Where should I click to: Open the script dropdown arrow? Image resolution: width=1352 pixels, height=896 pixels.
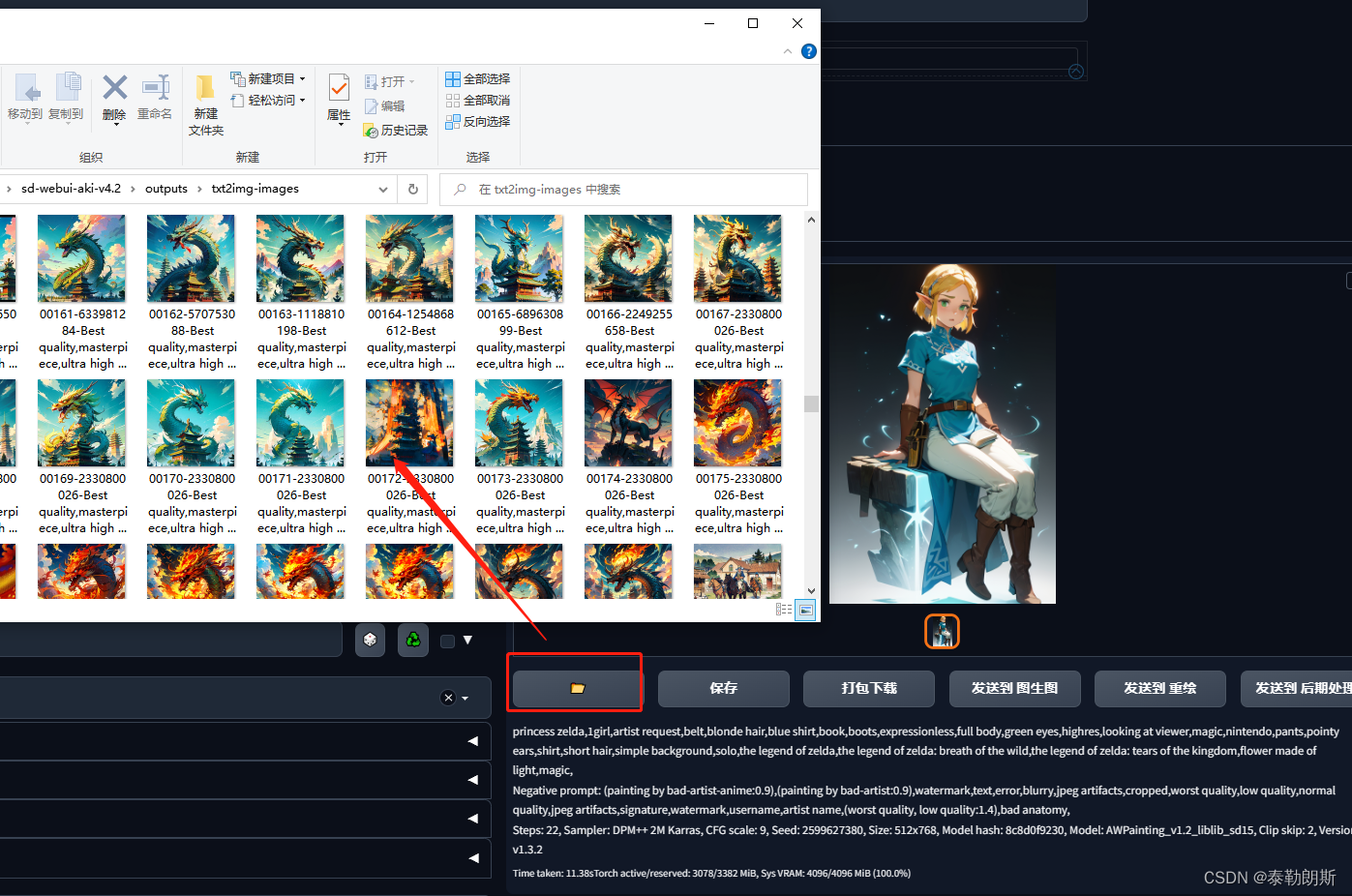466,699
